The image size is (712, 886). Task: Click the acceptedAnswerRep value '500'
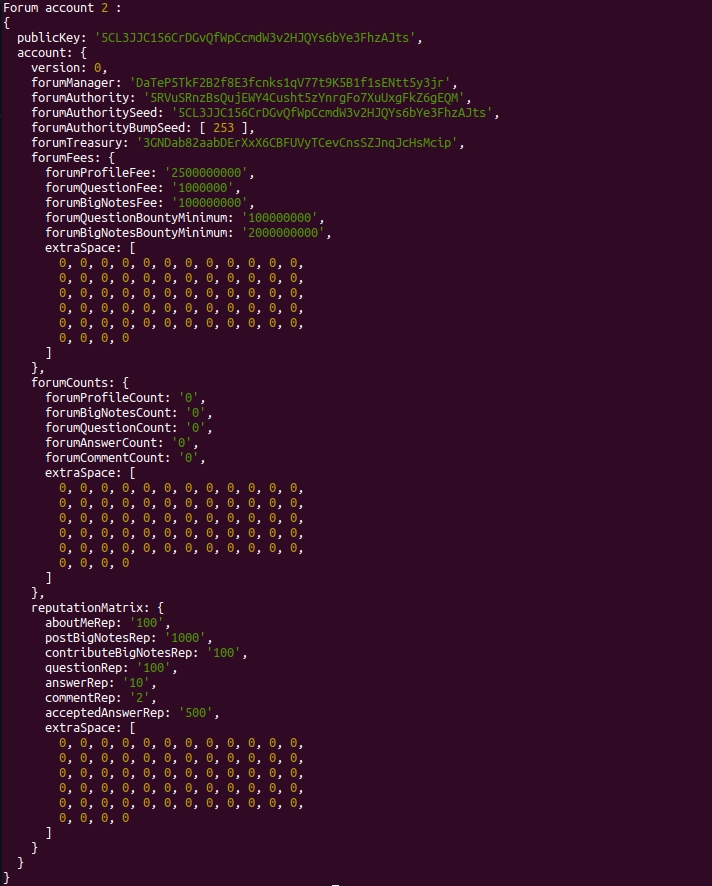(x=199, y=713)
